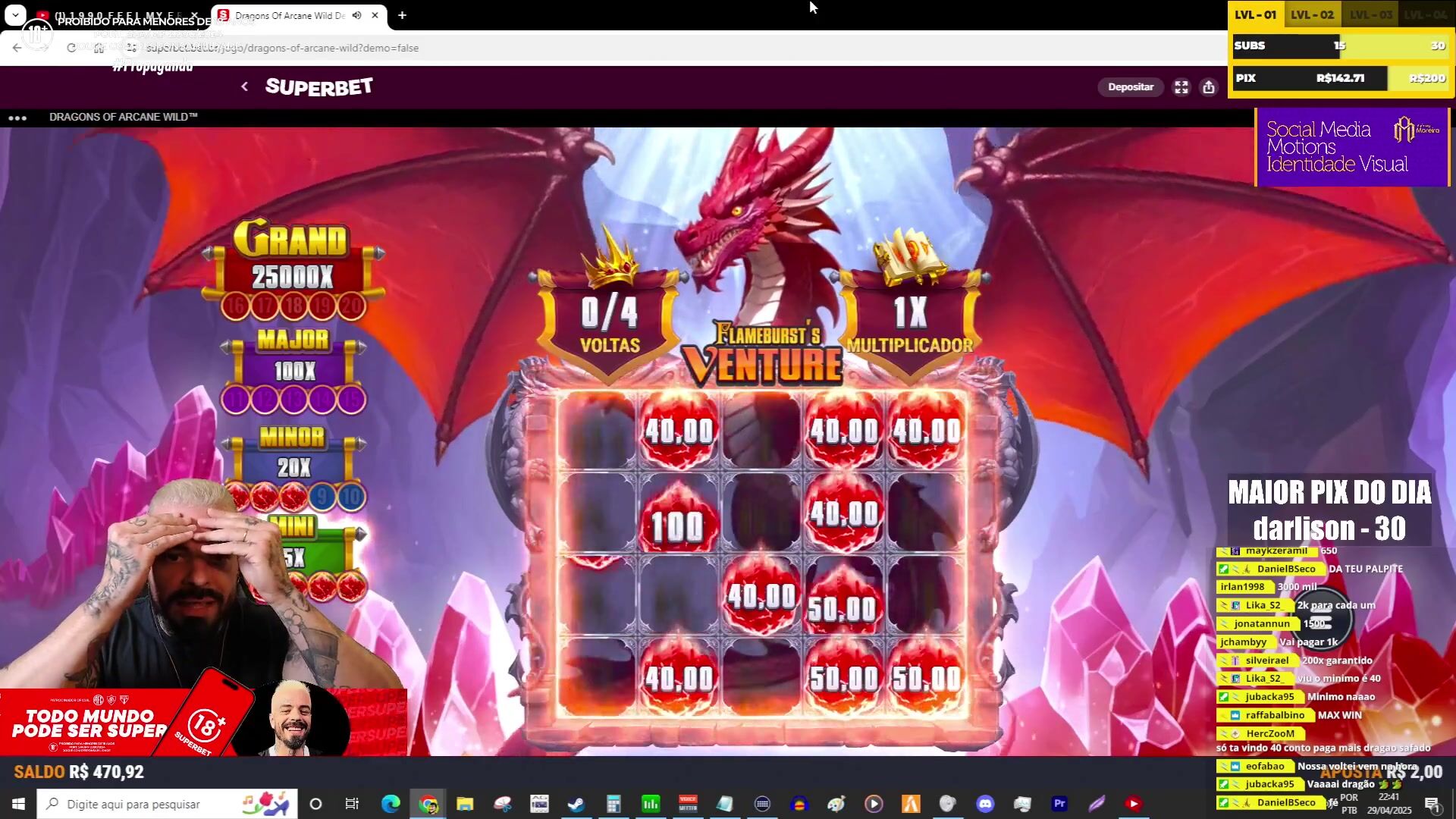Open the green chart app on taskbar

coord(651,804)
